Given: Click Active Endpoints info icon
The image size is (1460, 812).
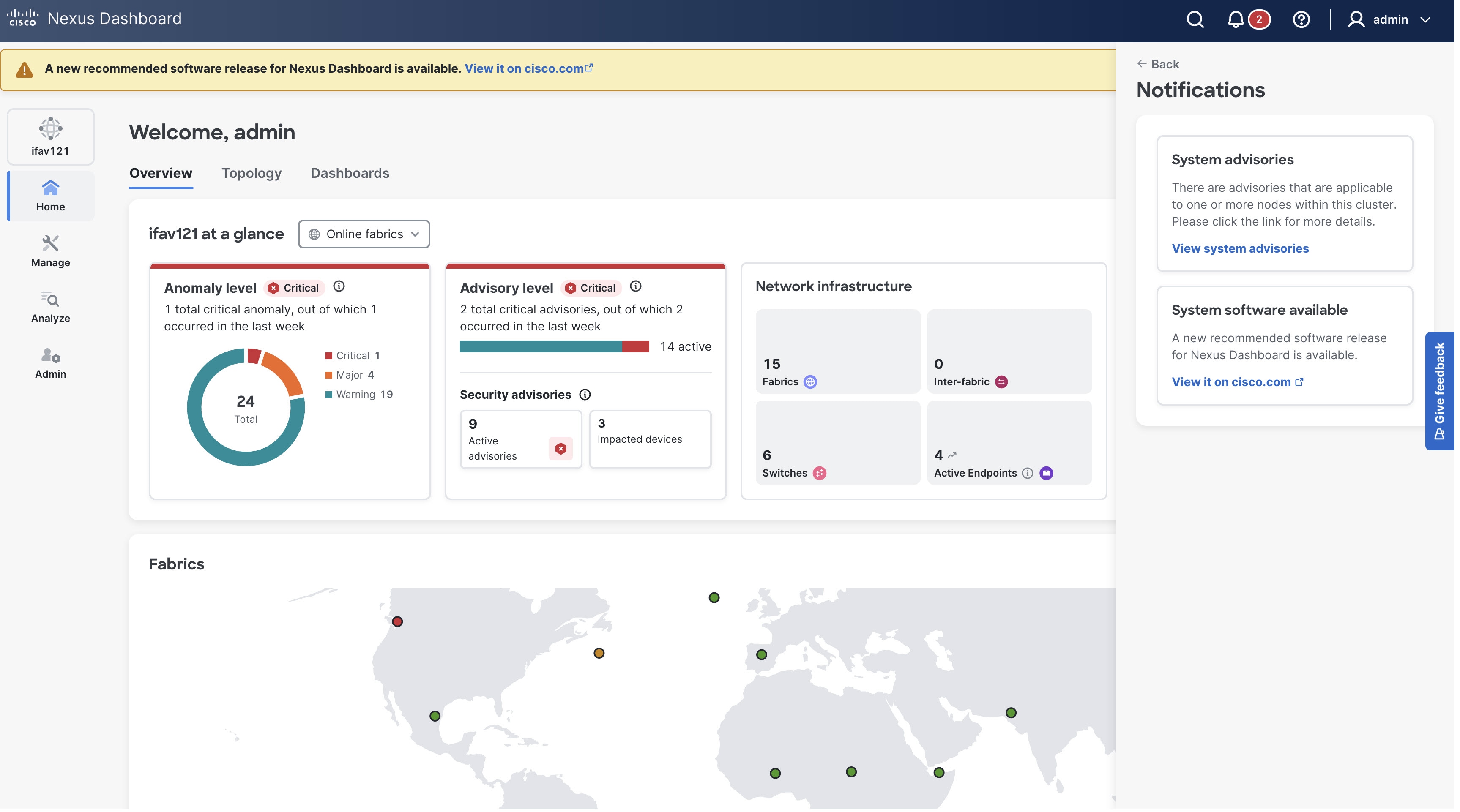Looking at the screenshot, I should pos(1028,473).
